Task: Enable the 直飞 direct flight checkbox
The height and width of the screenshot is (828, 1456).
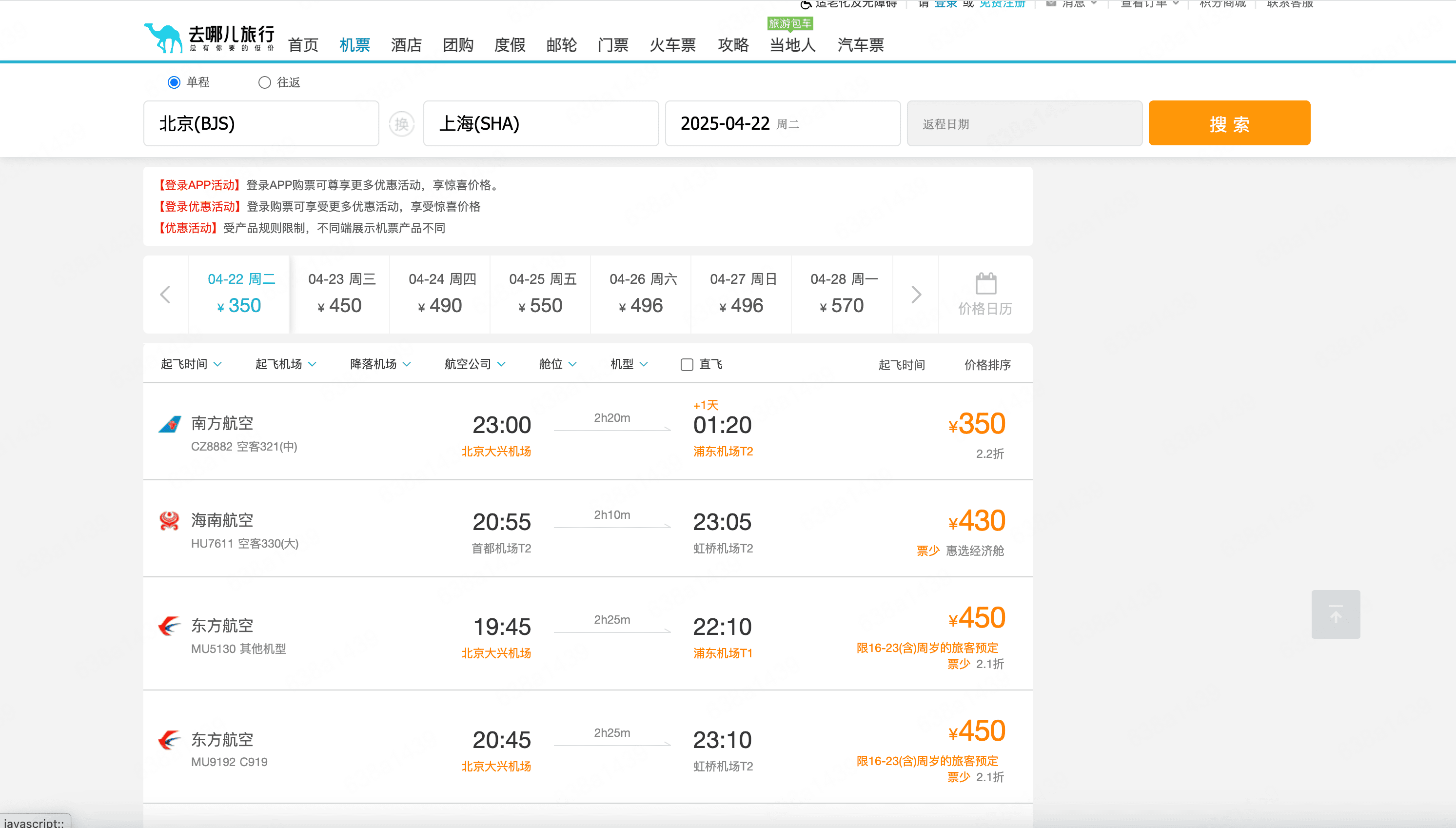Action: (x=687, y=365)
